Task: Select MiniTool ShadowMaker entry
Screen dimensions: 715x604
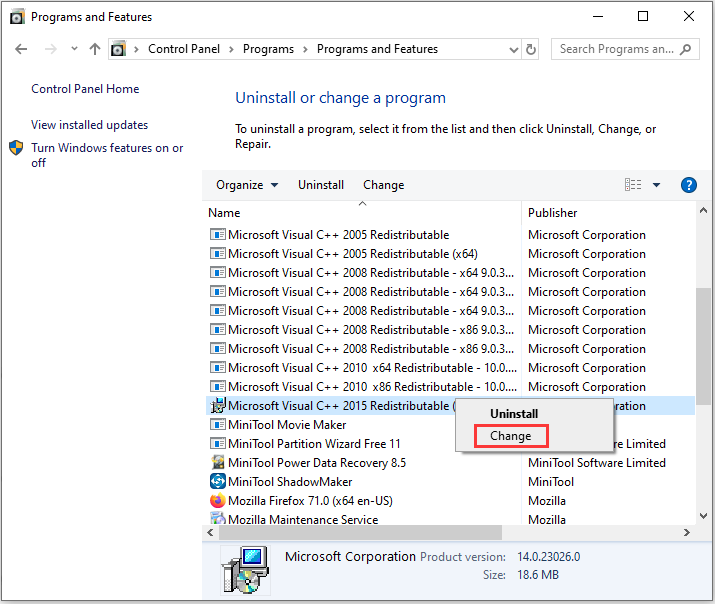Action: (290, 482)
